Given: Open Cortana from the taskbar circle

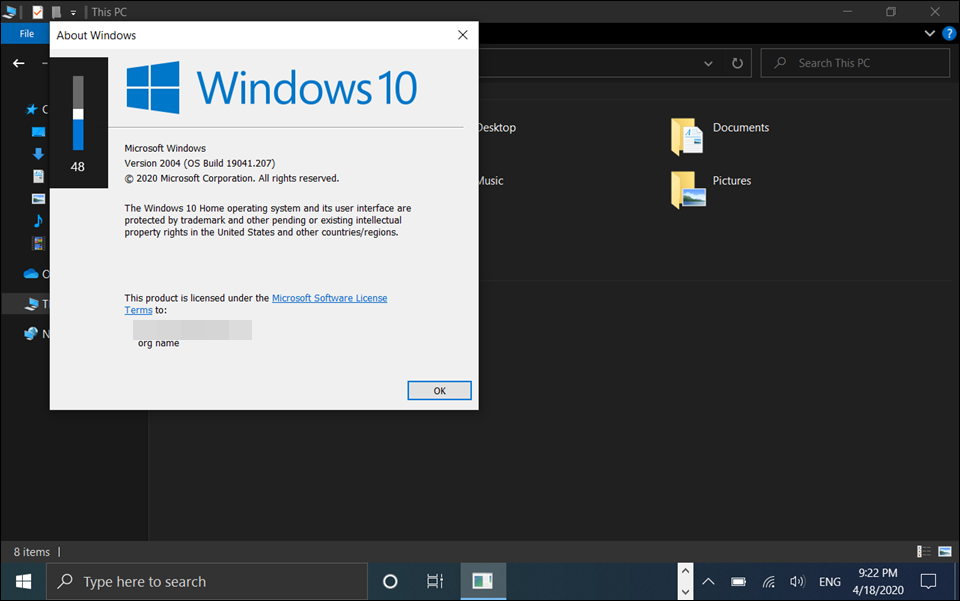Looking at the screenshot, I should point(390,581).
